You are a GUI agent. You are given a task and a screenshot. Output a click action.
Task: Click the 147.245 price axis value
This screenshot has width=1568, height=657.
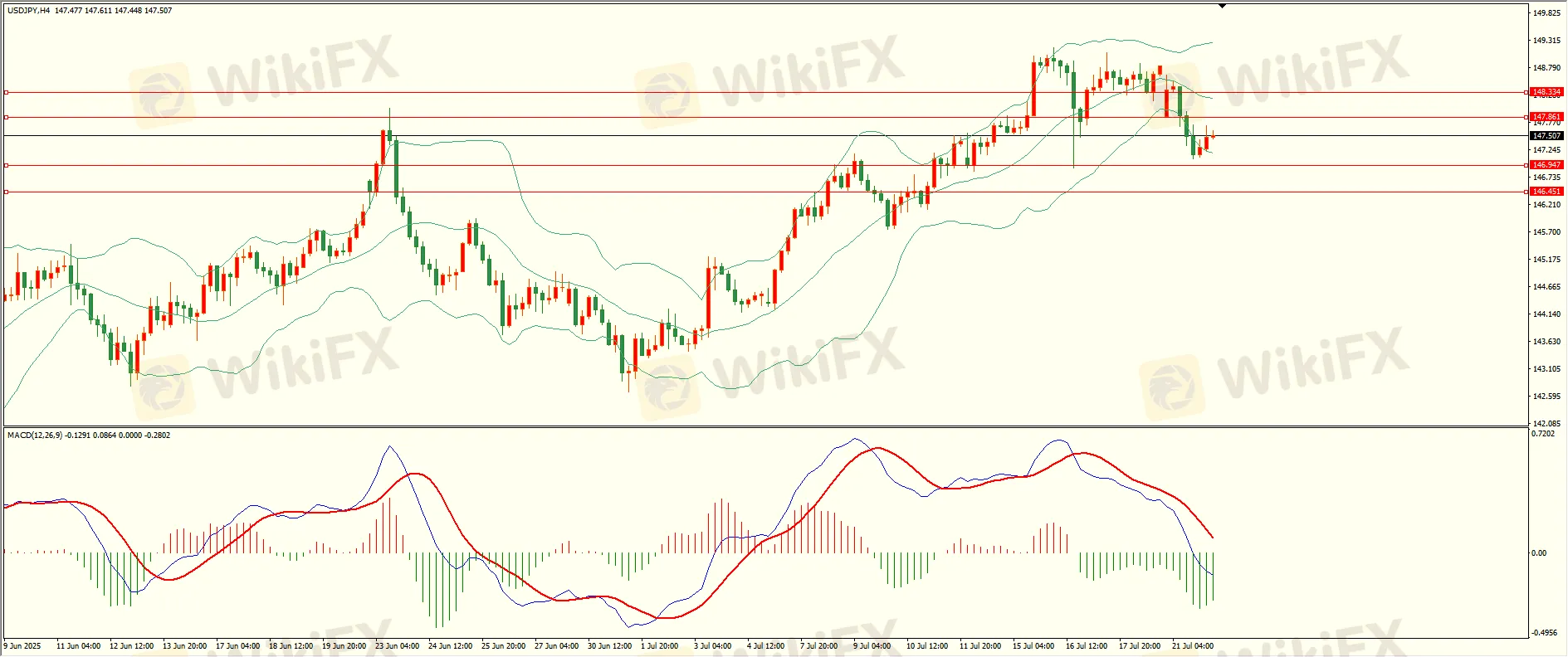(1546, 150)
